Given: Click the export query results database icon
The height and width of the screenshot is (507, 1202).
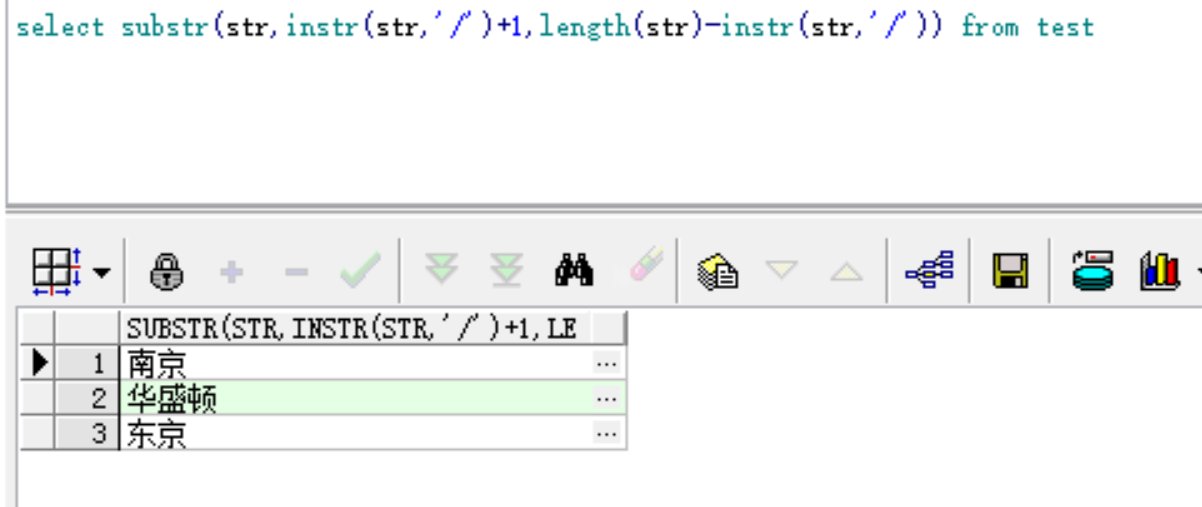Looking at the screenshot, I should coord(1093,271).
